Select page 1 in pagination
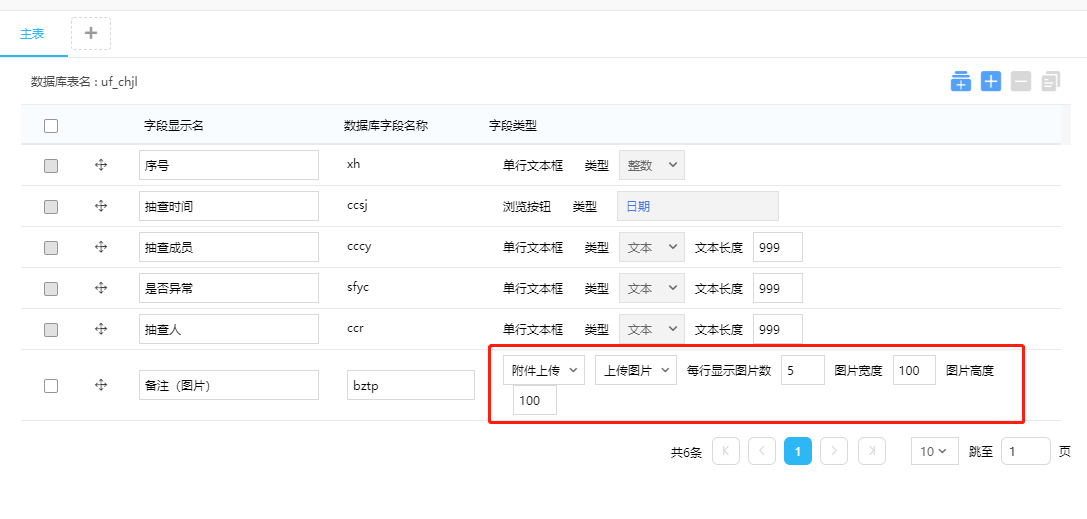 click(798, 452)
